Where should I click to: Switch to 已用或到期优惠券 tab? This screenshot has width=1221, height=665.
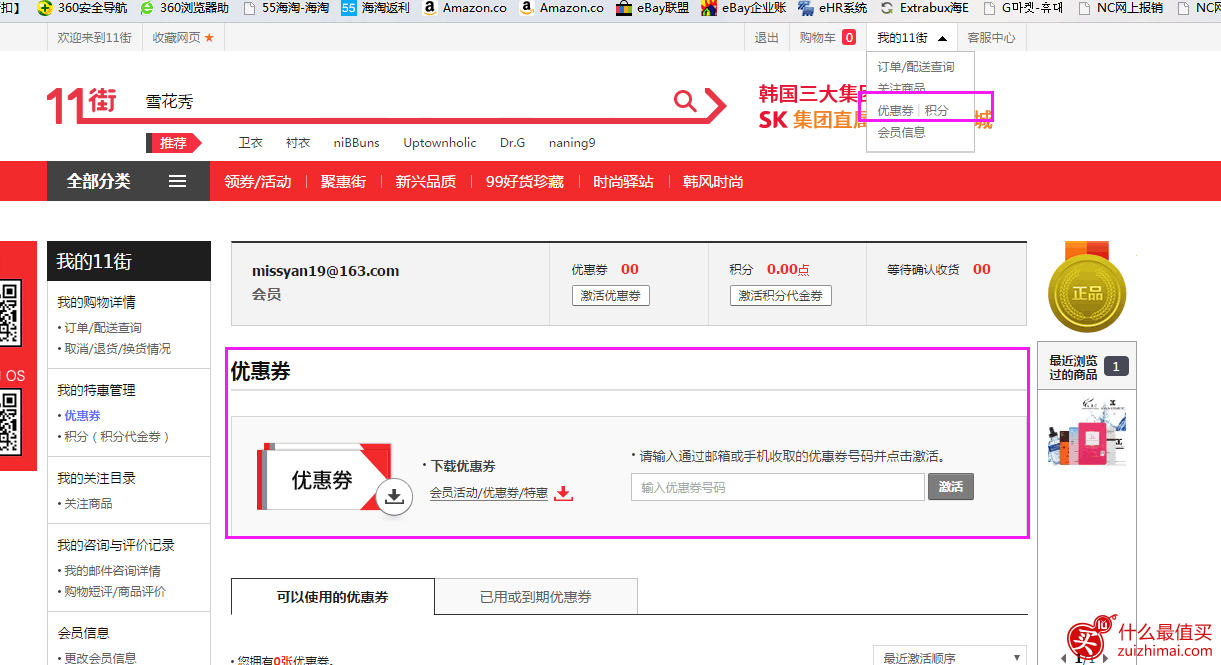tap(536, 596)
